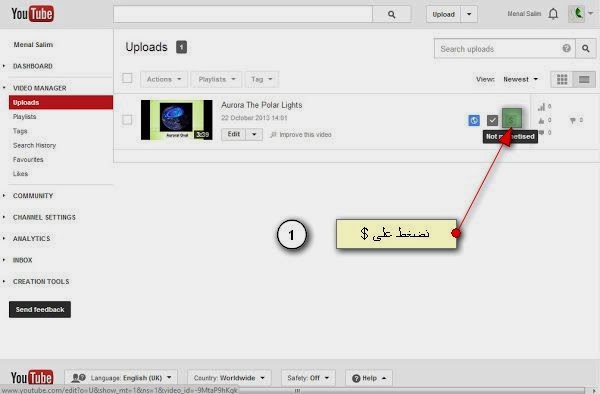Open Tags in the sidebar
This screenshot has height=394, width=600.
click(x=20, y=131)
